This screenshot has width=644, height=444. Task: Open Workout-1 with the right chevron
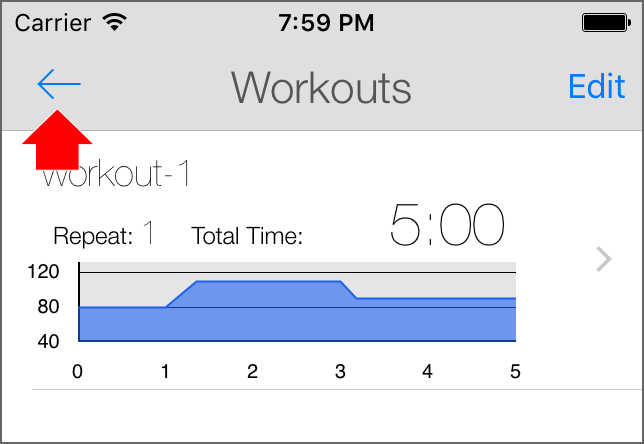(x=603, y=260)
